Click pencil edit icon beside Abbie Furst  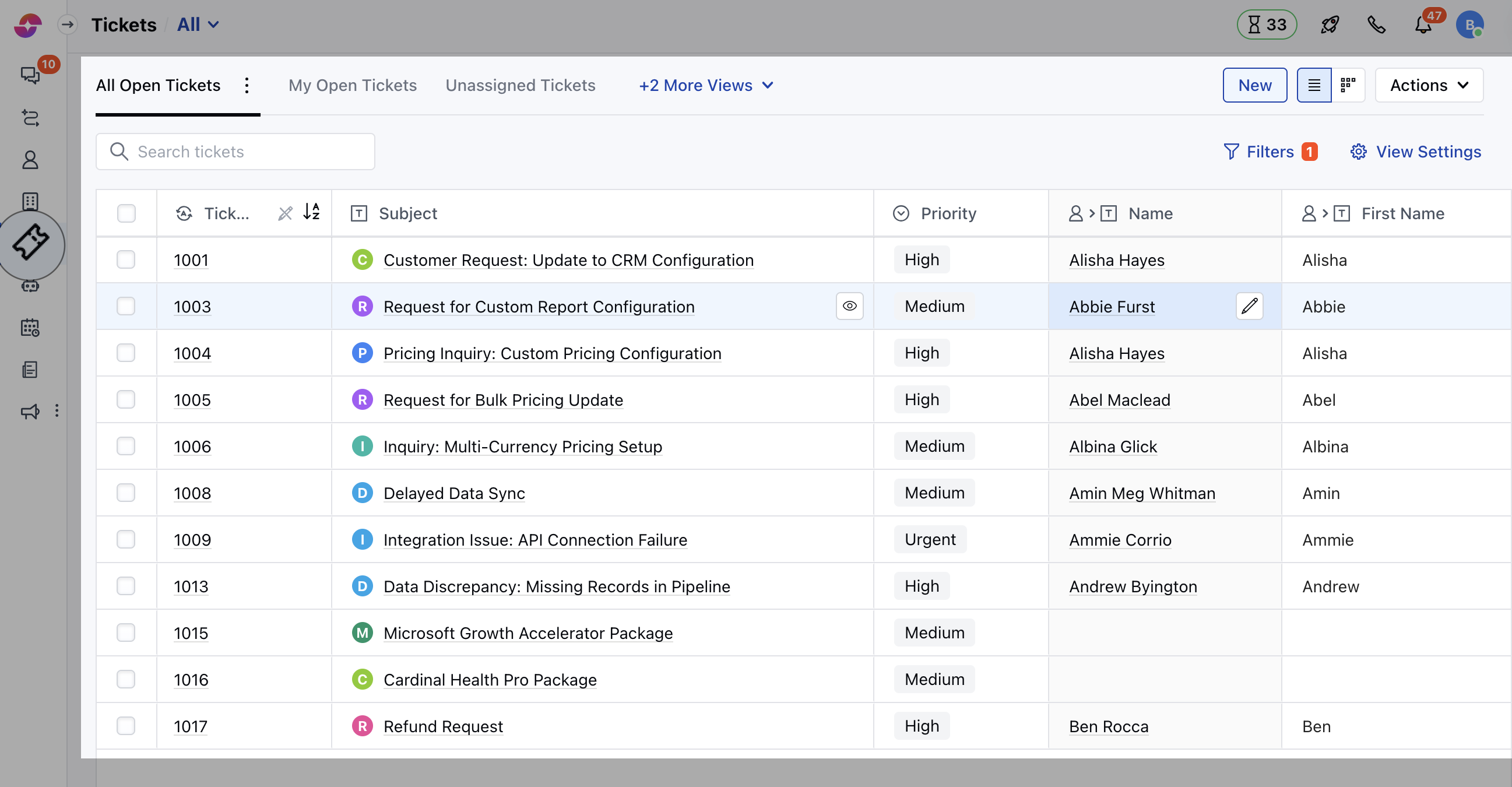pyautogui.click(x=1249, y=305)
